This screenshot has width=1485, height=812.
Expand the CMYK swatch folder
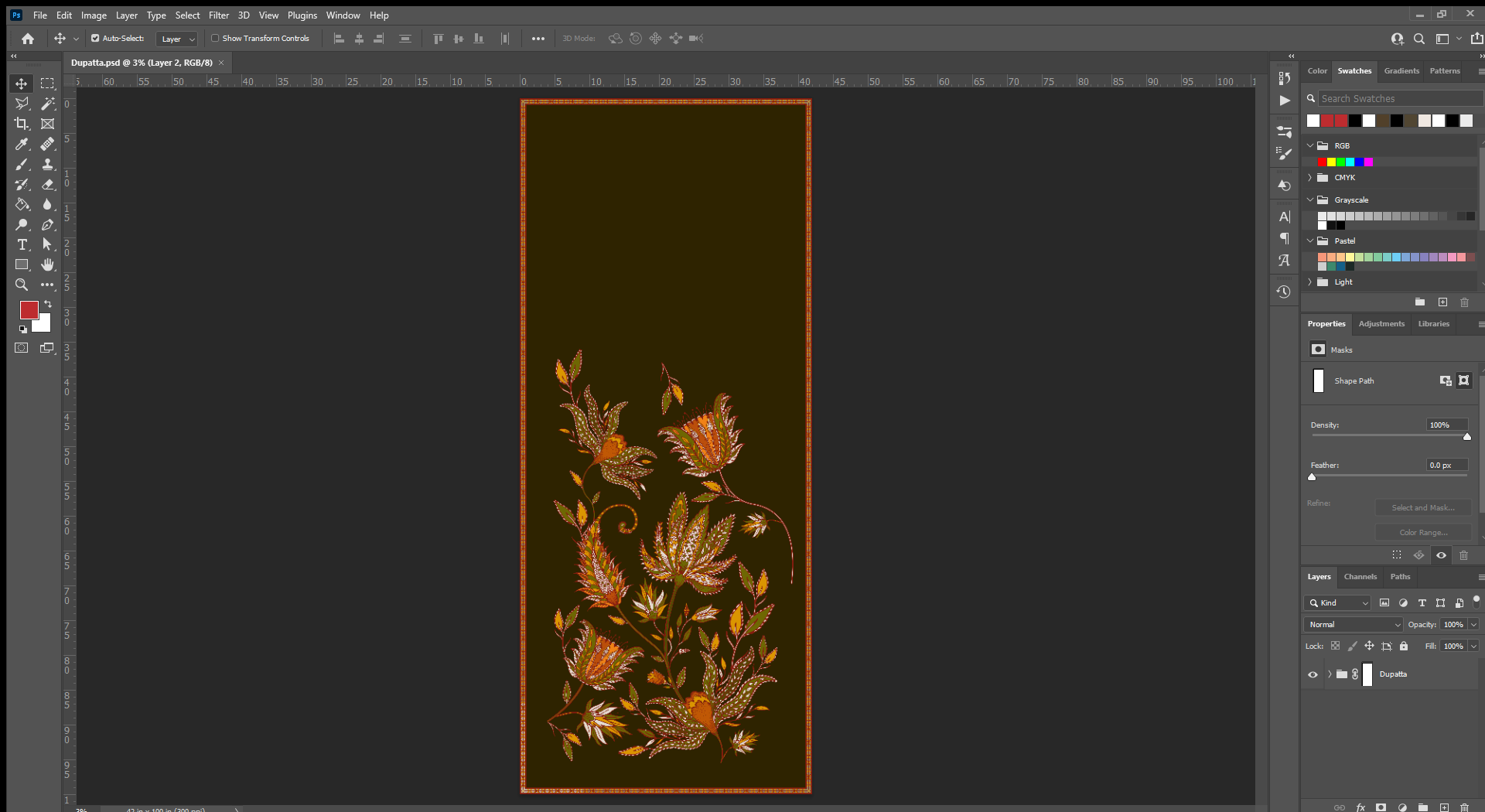click(1309, 178)
